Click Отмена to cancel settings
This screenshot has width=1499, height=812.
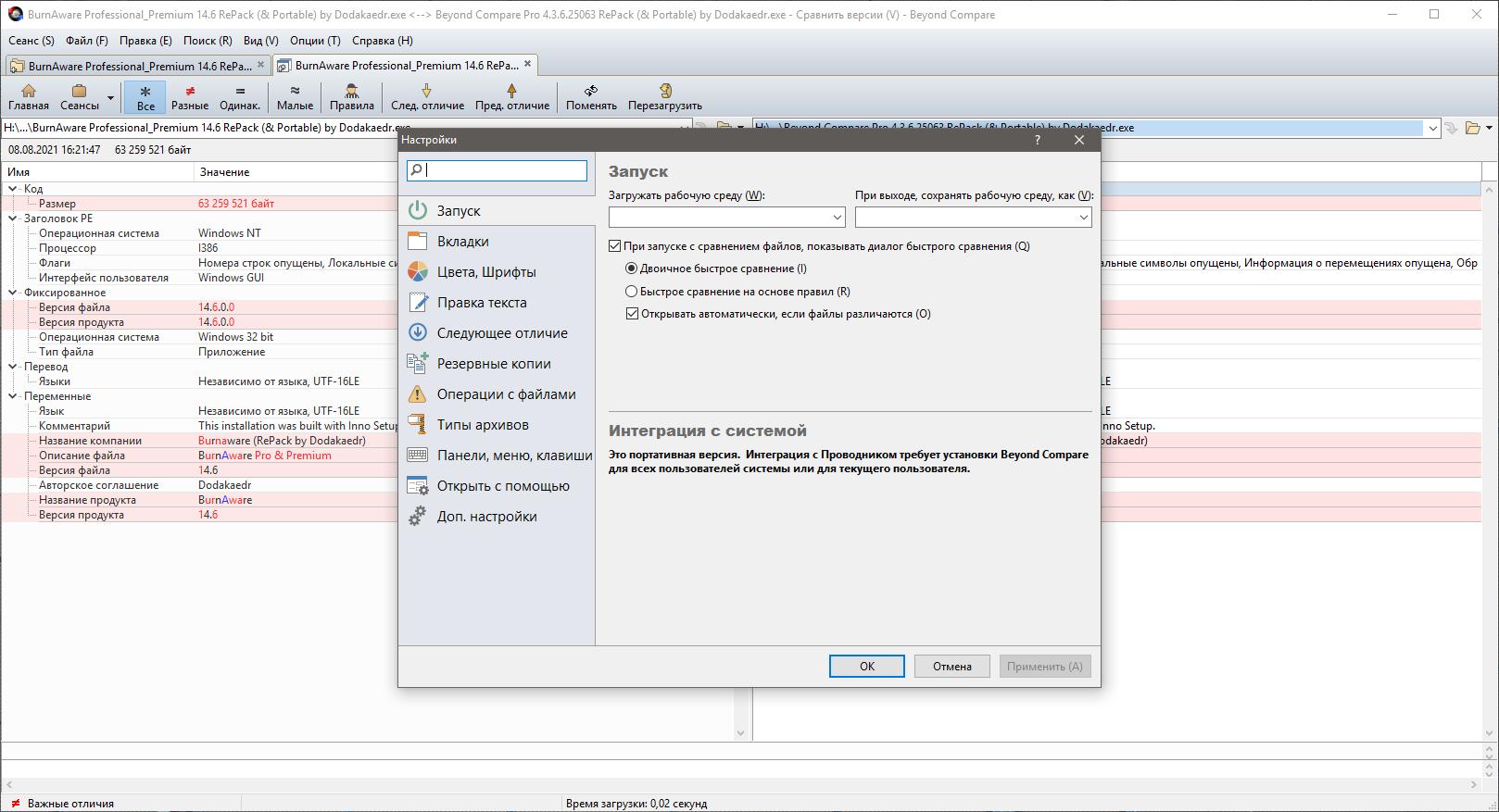[951, 667]
